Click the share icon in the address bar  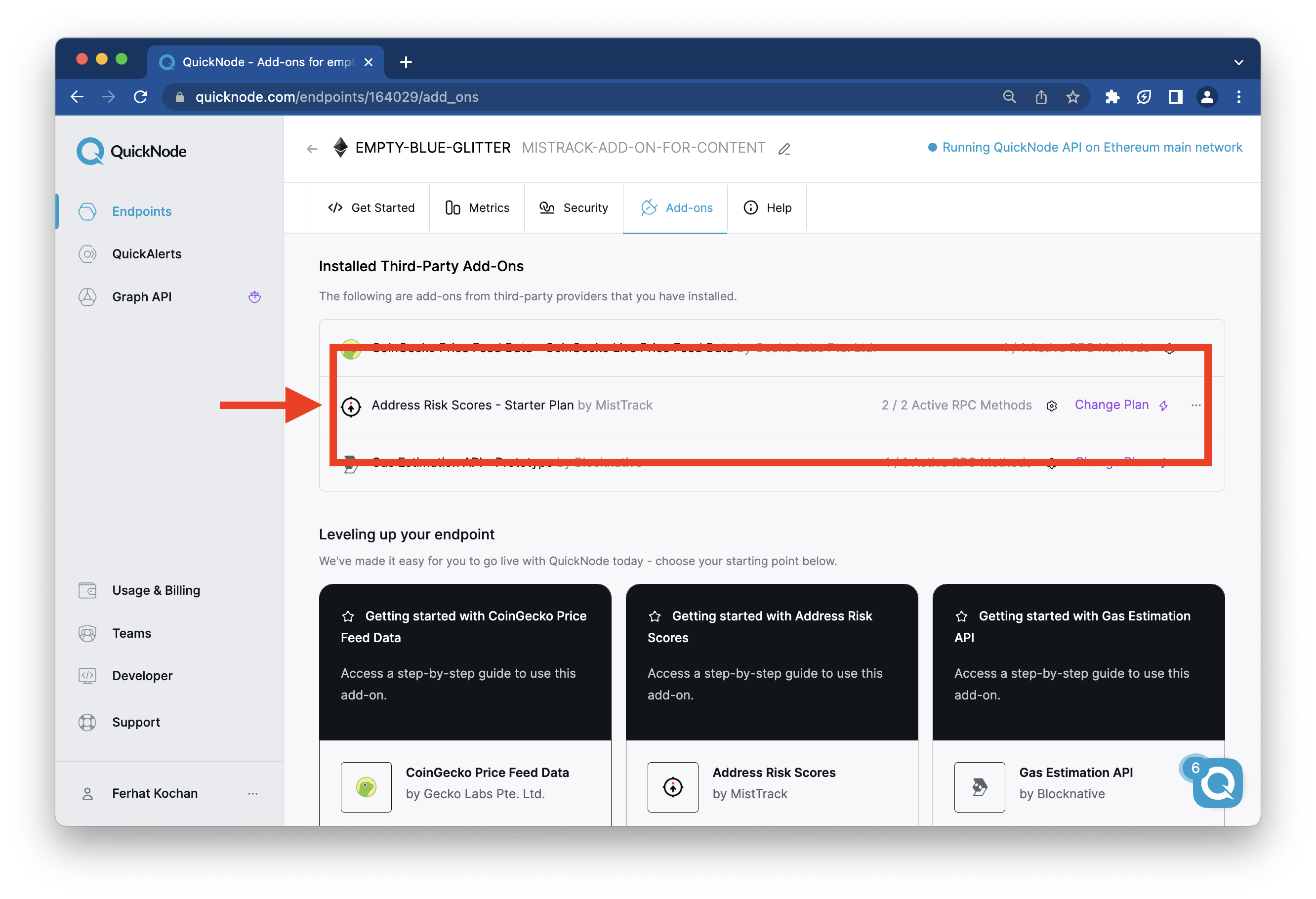[1041, 97]
